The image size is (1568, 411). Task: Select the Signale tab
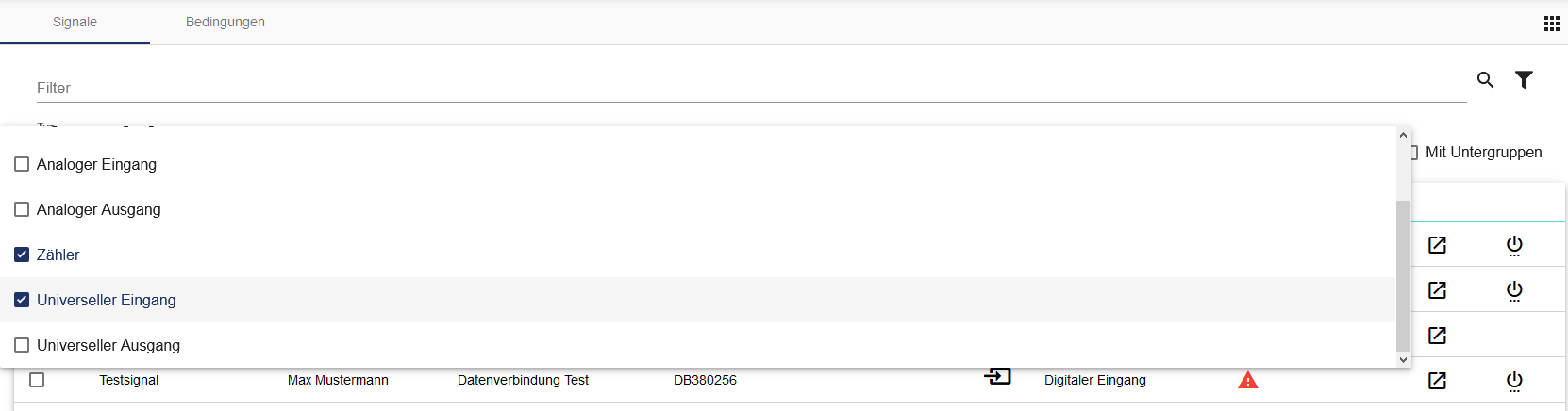pyautogui.click(x=75, y=22)
